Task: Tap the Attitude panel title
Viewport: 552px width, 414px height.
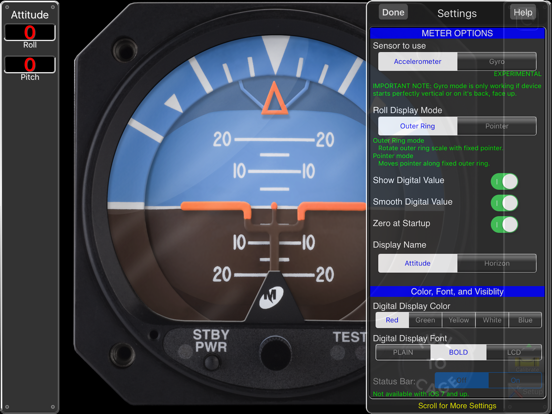Action: tap(30, 15)
